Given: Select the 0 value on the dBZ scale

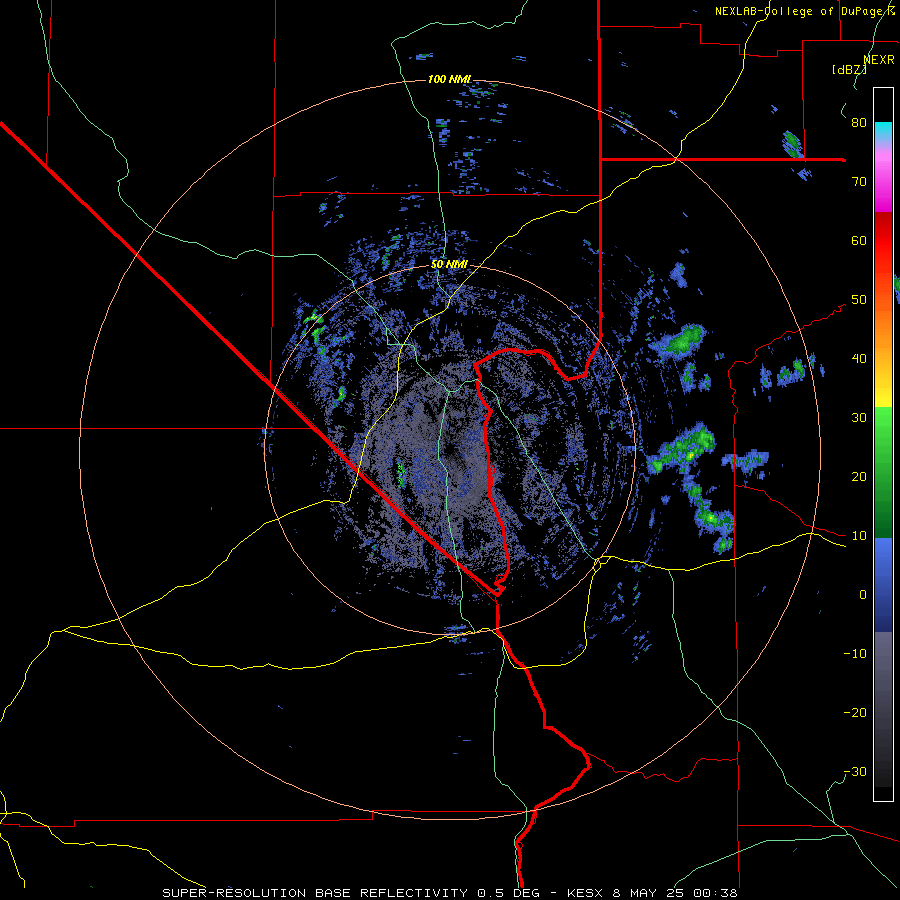Looking at the screenshot, I should [863, 595].
